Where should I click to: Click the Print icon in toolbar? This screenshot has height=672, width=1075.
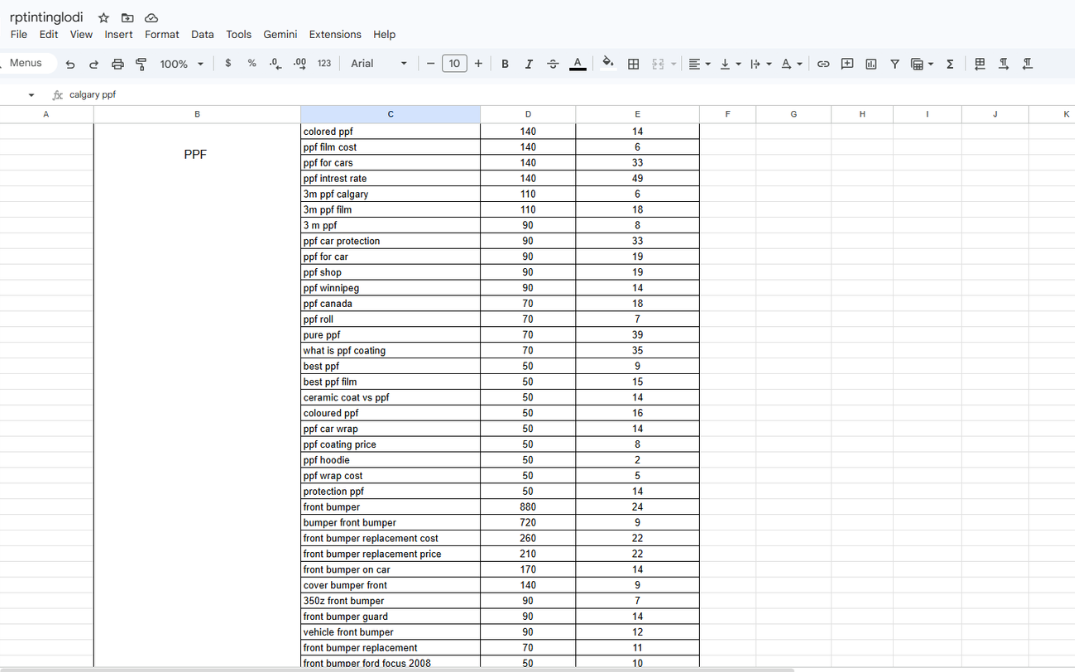[117, 64]
